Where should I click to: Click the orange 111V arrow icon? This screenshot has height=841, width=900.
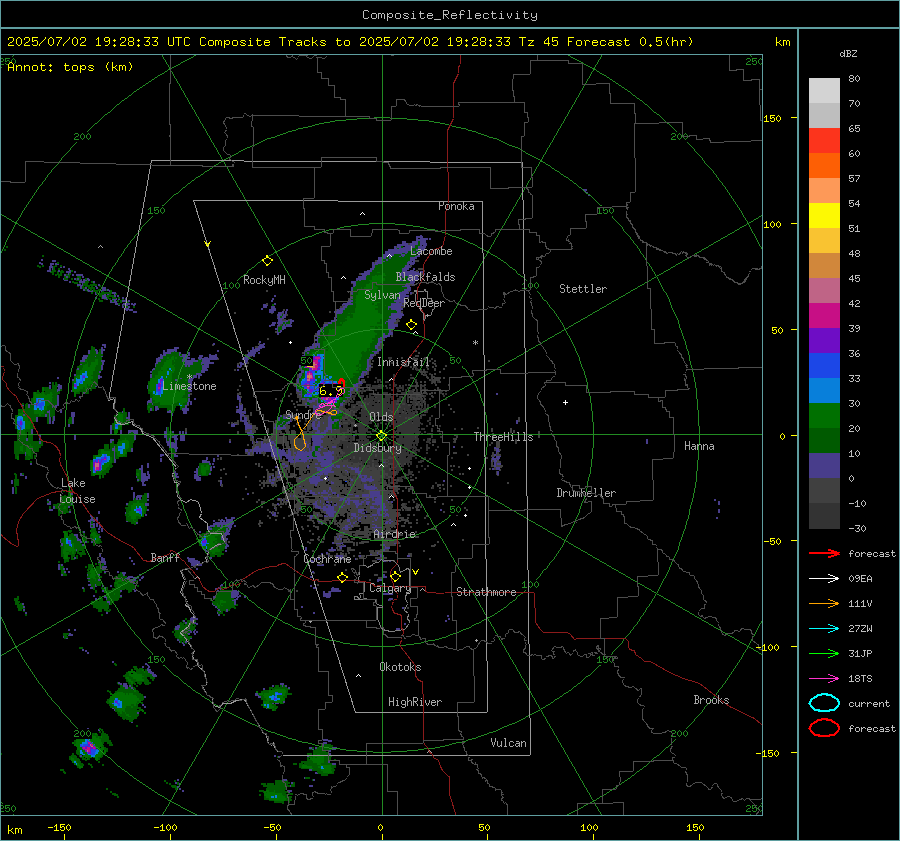click(x=824, y=603)
